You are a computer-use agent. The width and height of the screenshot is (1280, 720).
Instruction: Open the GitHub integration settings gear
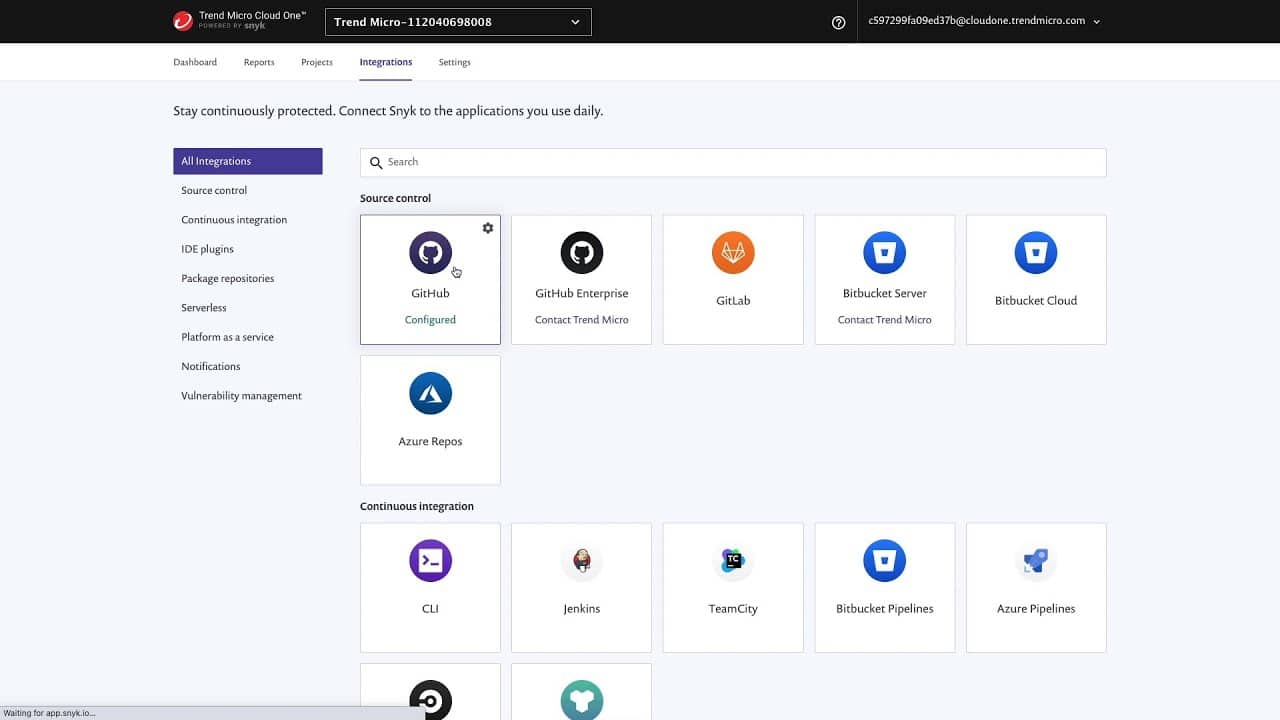pos(488,228)
